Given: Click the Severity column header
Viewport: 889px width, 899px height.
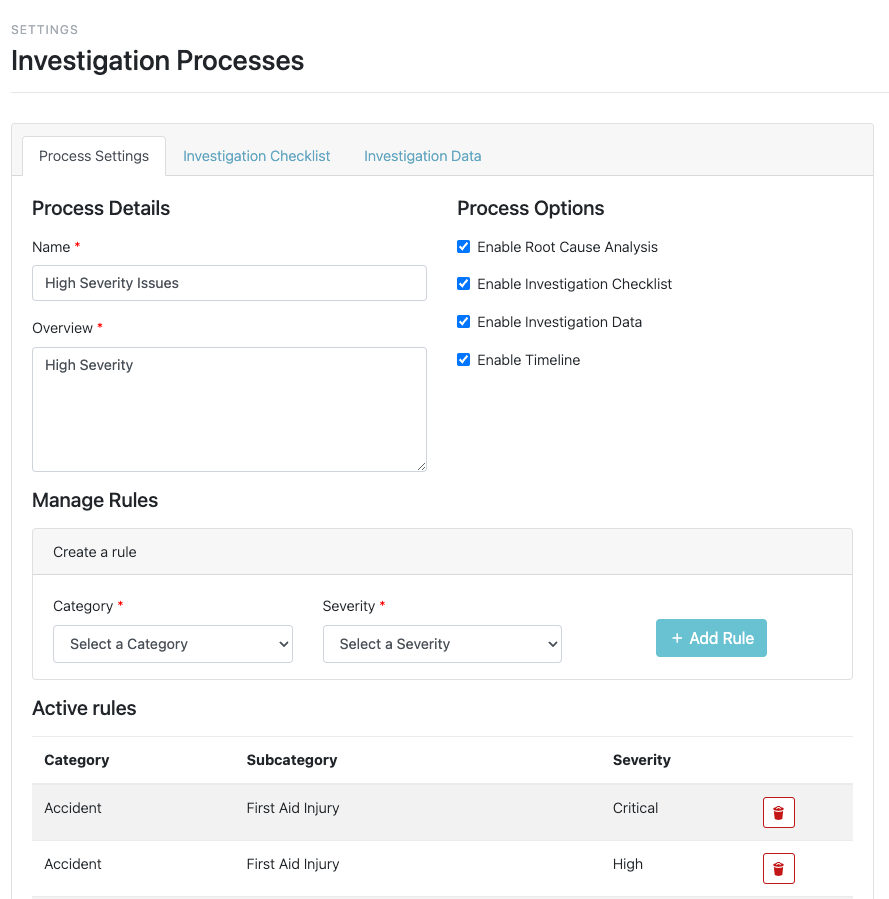Looking at the screenshot, I should click(640, 760).
